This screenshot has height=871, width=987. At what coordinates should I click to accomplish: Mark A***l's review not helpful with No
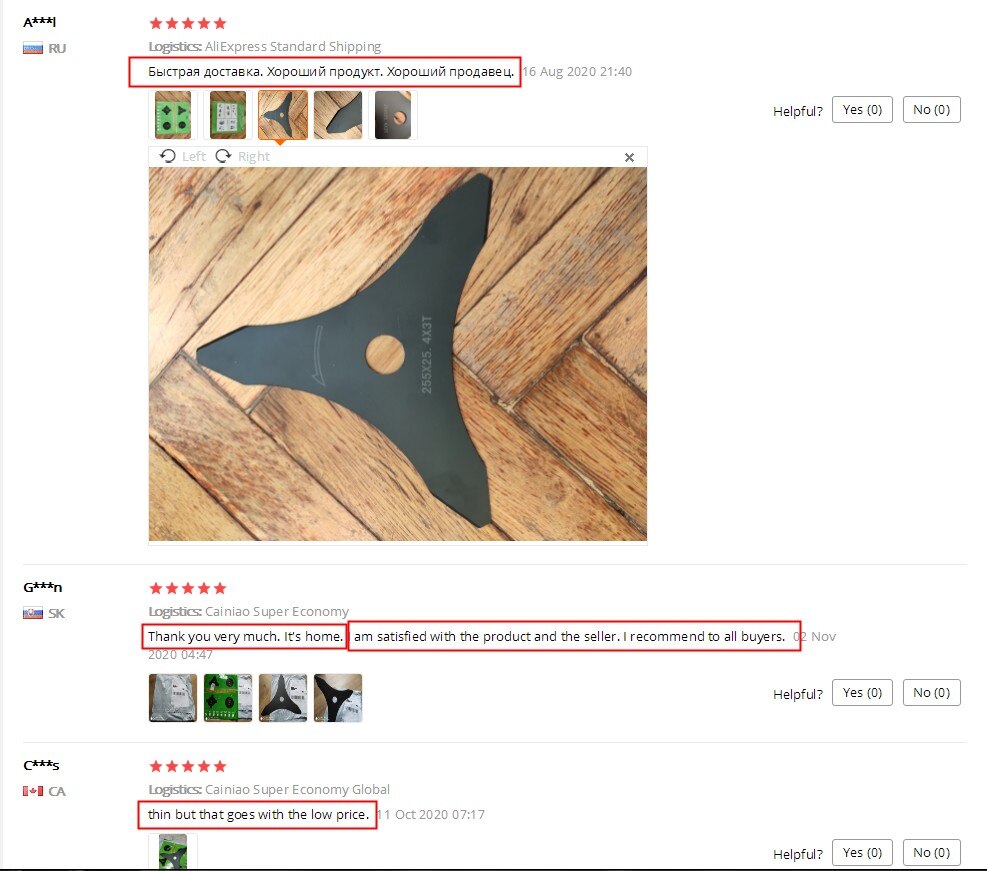[931, 110]
